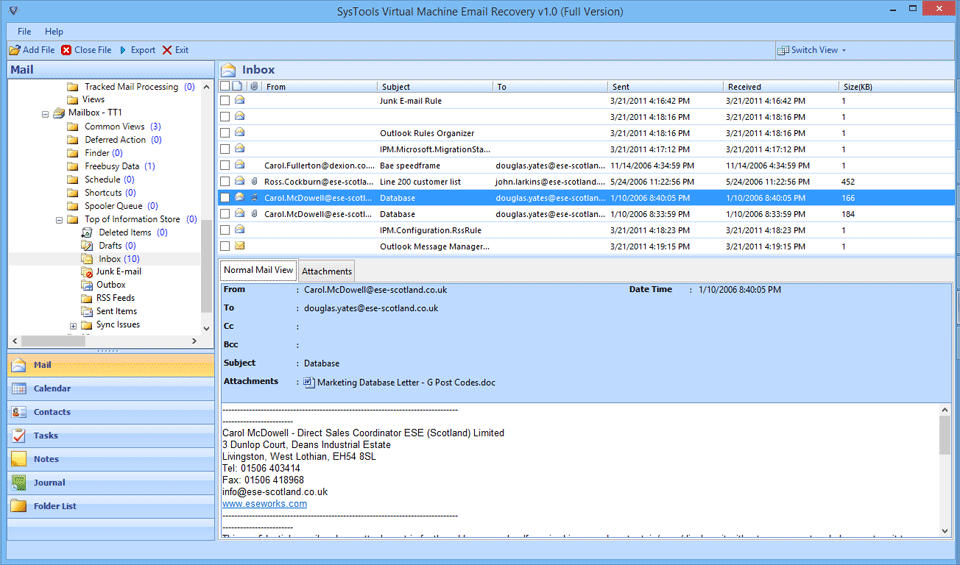The image size is (960, 565).
Task: Open the www.eseworks.com link
Action: coord(264,504)
